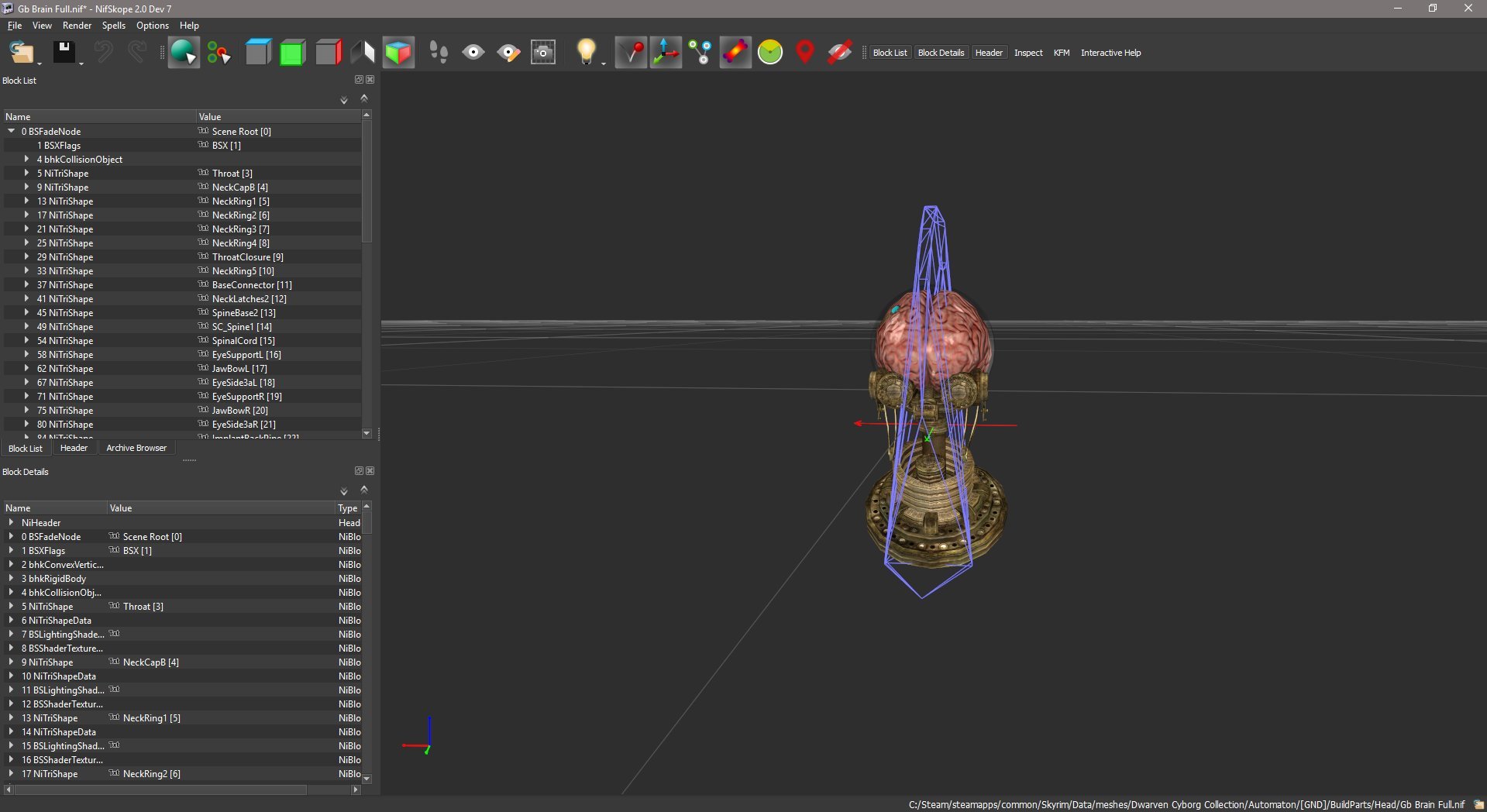This screenshot has height=812, width=1487.
Task: Click the Load file folder icon
Action: [x=21, y=53]
